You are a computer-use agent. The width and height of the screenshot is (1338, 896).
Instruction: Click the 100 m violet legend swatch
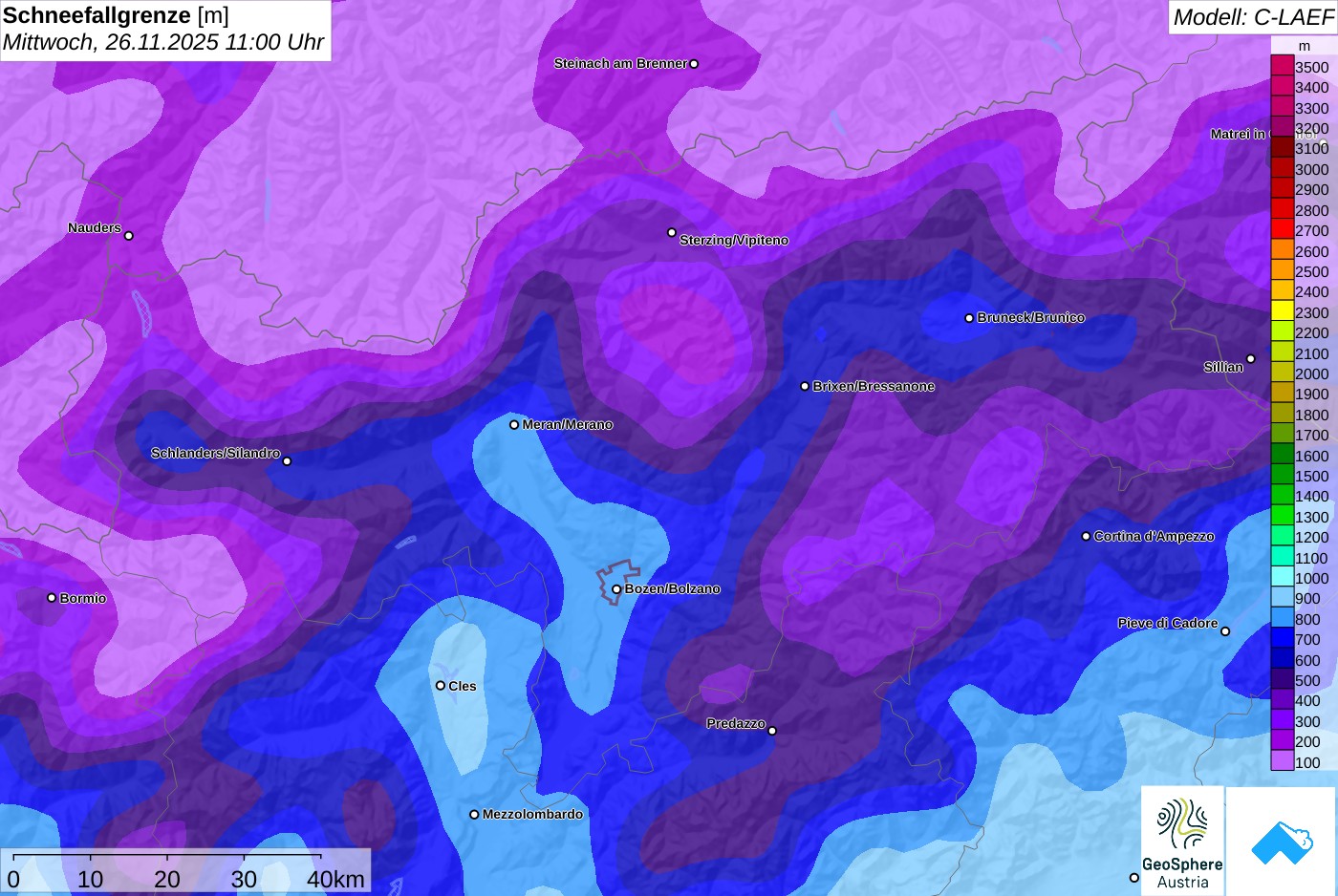click(1283, 760)
